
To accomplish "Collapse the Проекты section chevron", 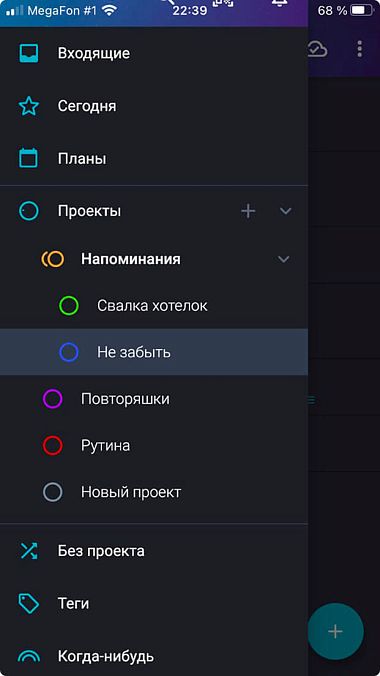I will coord(286,211).
